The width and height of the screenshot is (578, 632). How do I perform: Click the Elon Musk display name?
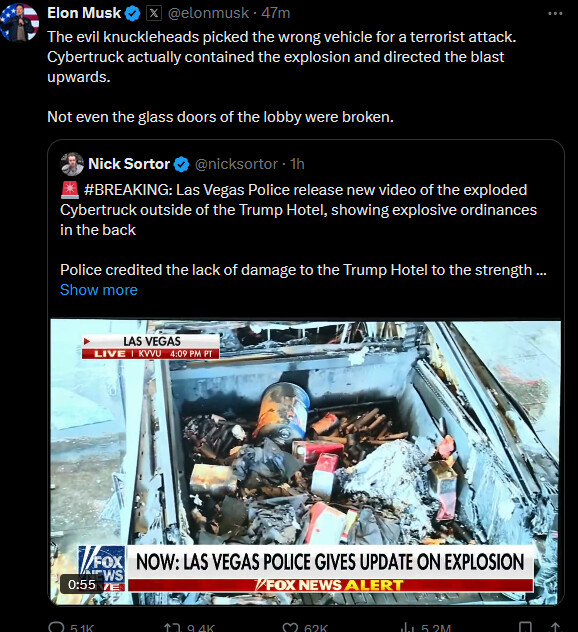pyautogui.click(x=84, y=13)
